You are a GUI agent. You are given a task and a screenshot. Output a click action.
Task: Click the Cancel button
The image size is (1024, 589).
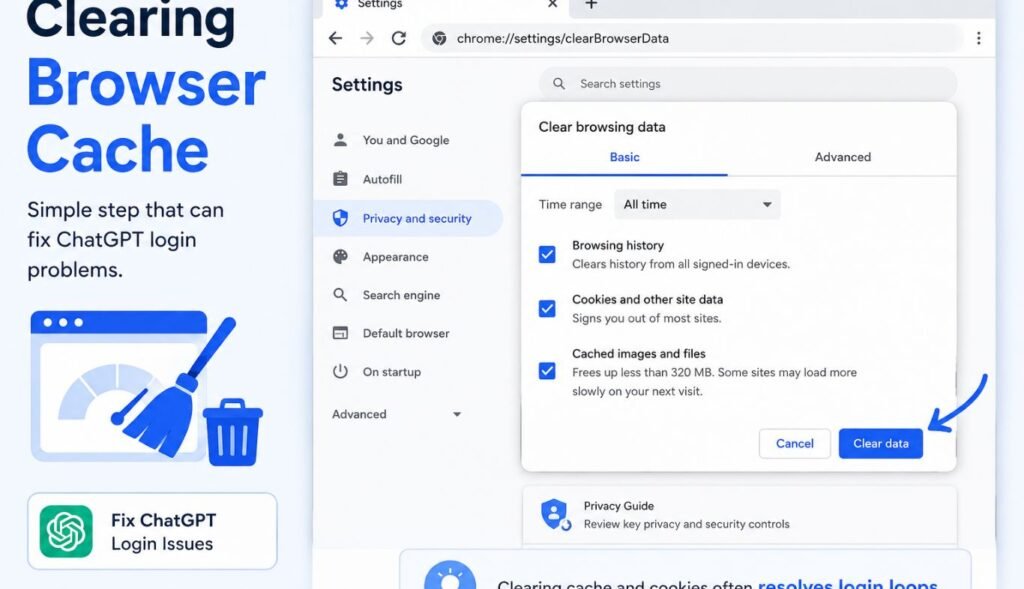[x=795, y=443]
